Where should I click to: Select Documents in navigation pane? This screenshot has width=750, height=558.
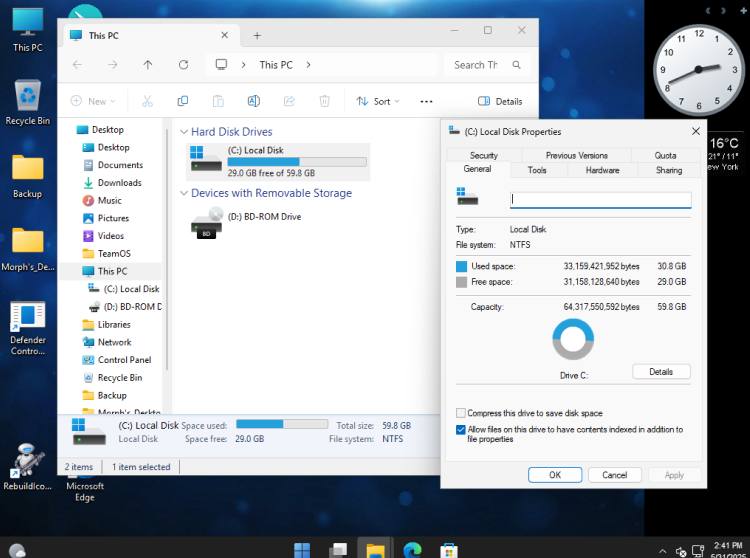point(120,165)
